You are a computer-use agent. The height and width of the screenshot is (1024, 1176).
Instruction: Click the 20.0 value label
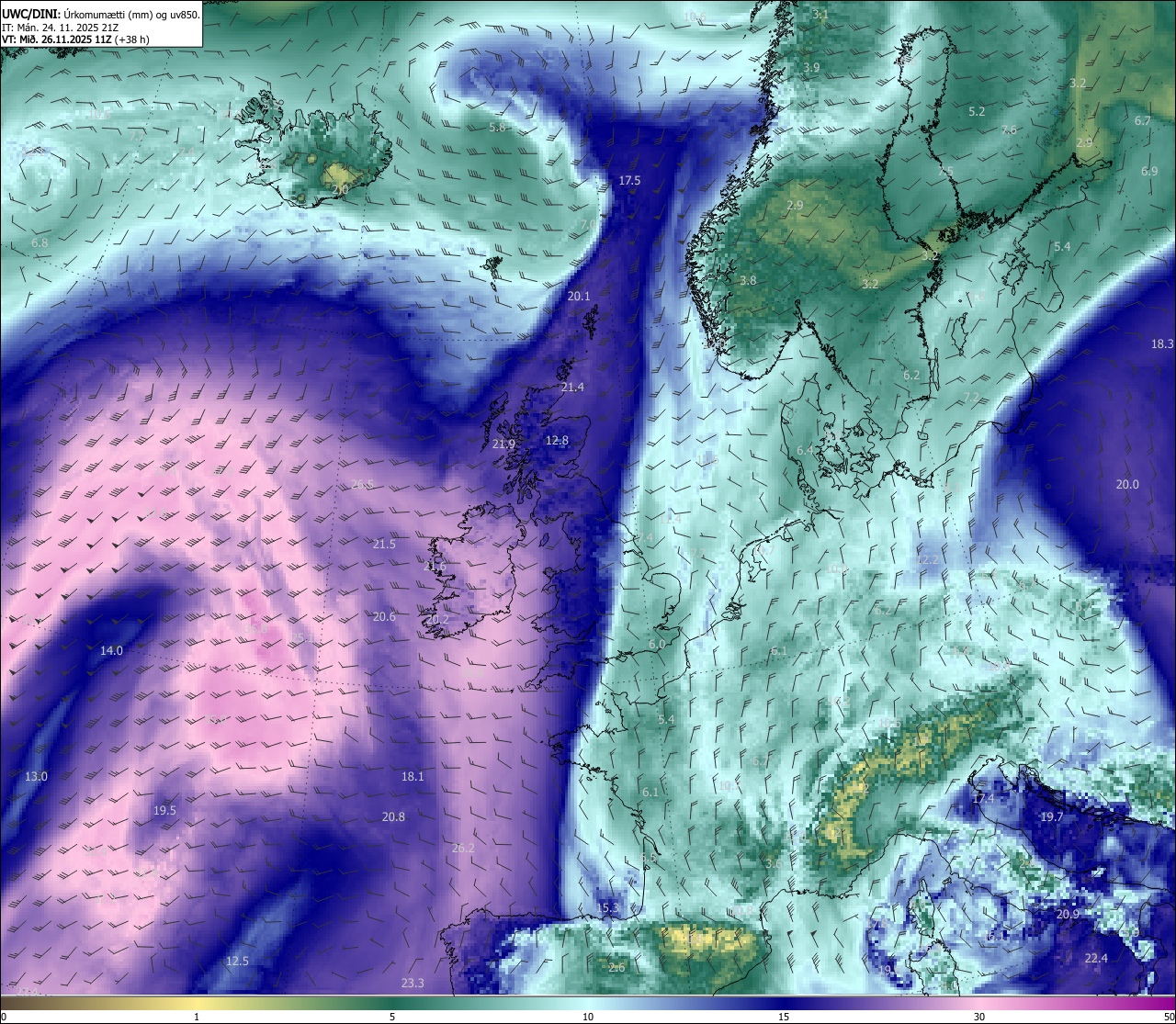point(1127,485)
